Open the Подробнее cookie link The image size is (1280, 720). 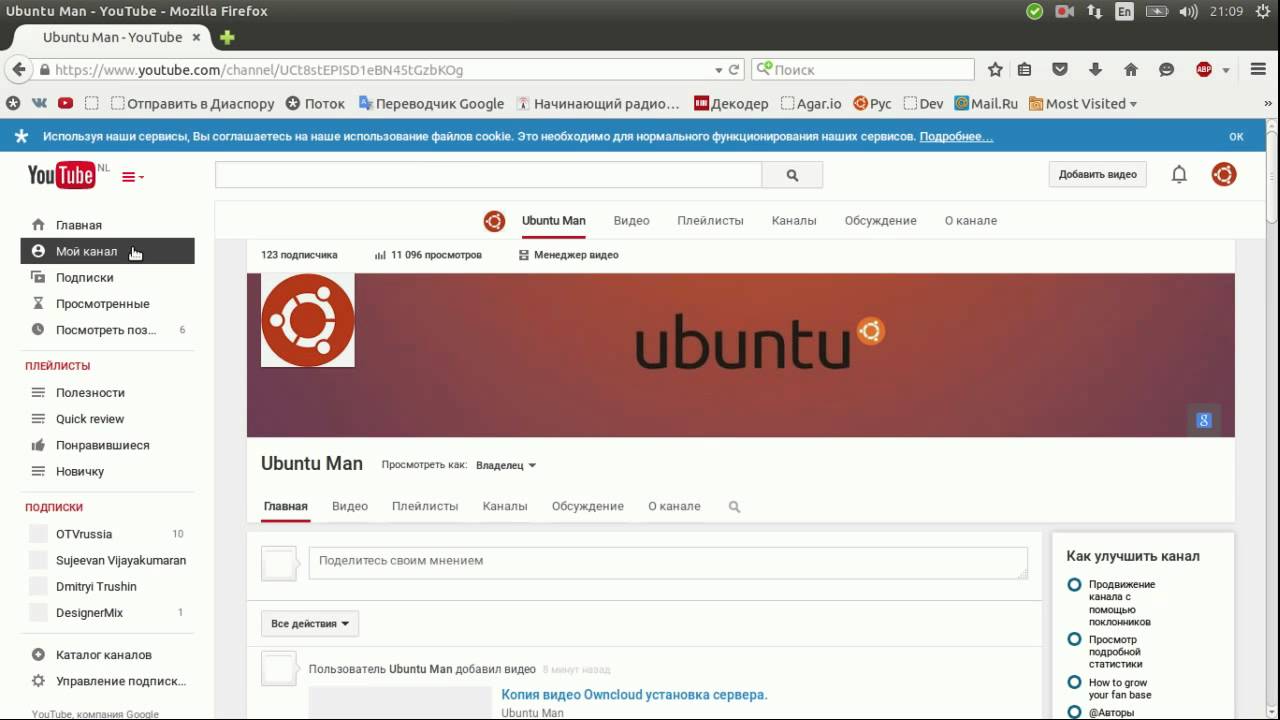pos(956,137)
